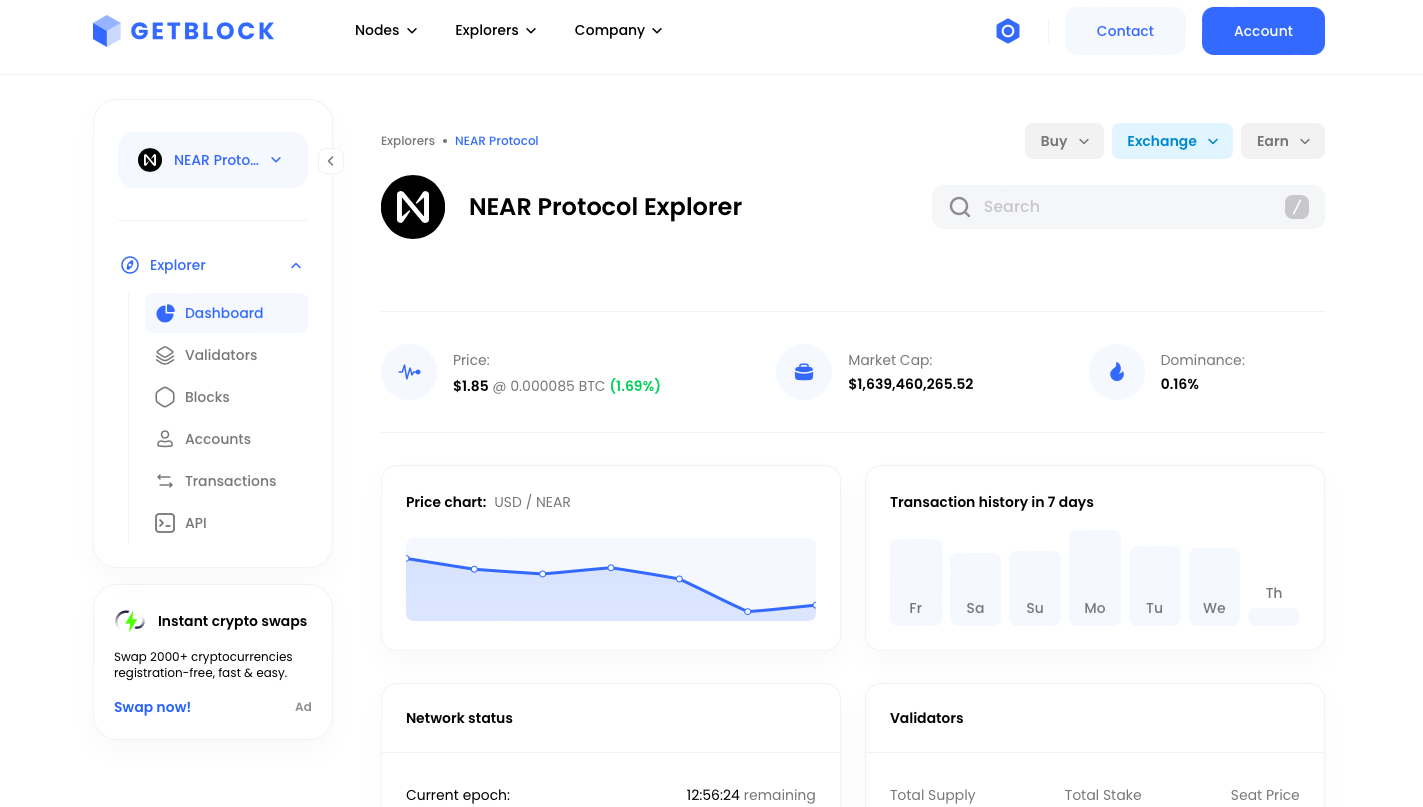The width and height of the screenshot is (1423, 807).
Task: Click the Contact button
Action: tap(1125, 31)
